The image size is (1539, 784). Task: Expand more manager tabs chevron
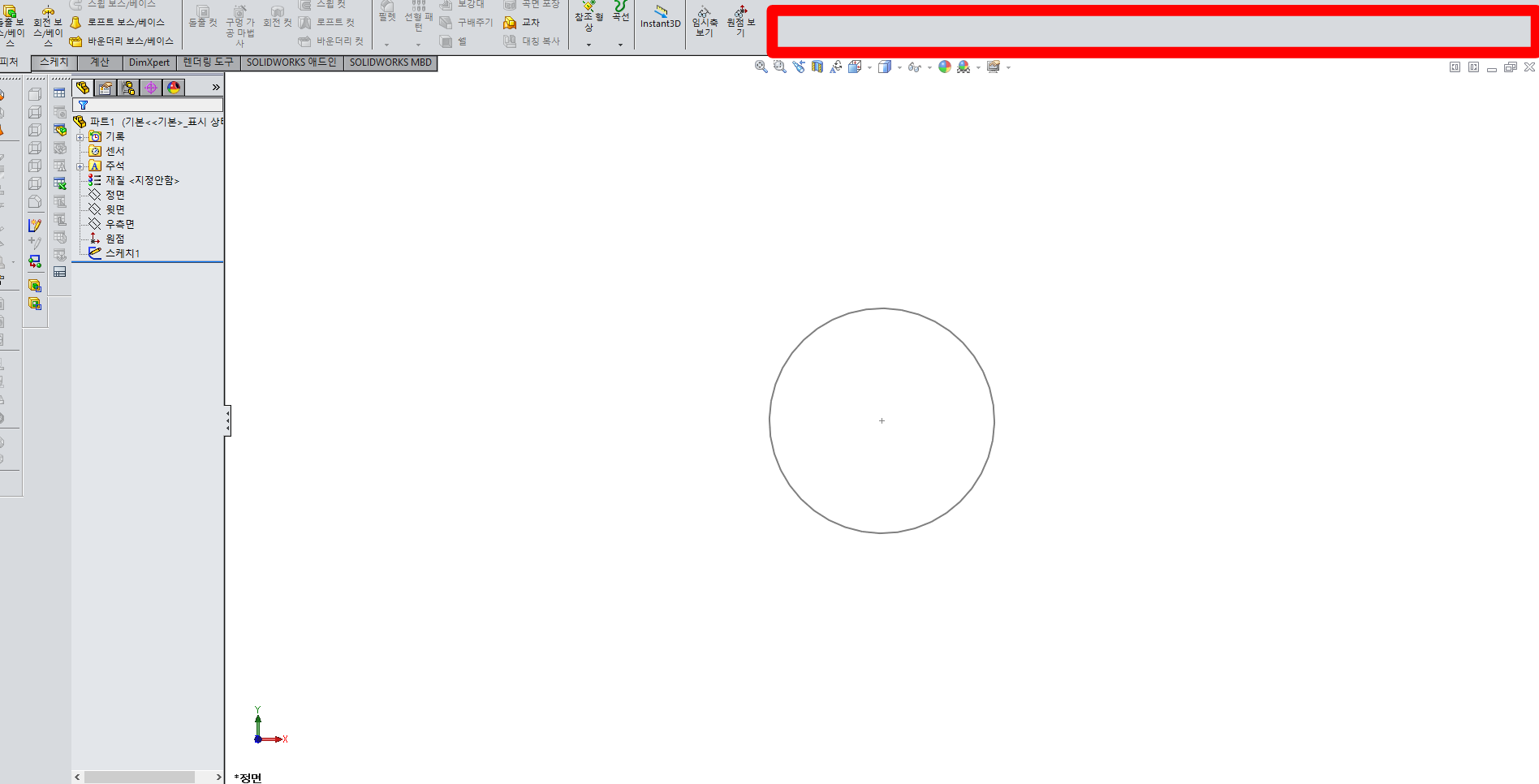pos(216,88)
